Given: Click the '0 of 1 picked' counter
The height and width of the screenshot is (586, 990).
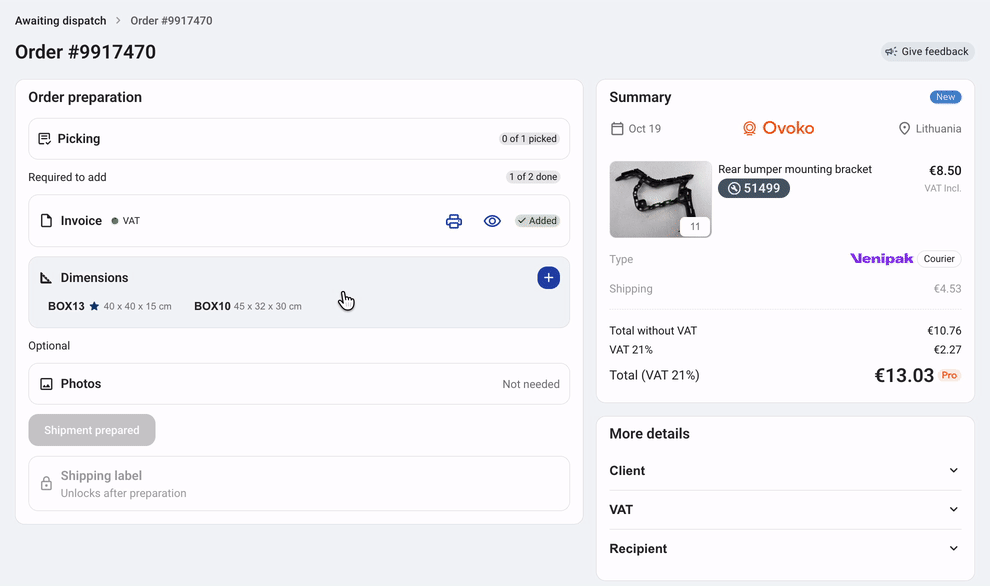Looking at the screenshot, I should (529, 139).
